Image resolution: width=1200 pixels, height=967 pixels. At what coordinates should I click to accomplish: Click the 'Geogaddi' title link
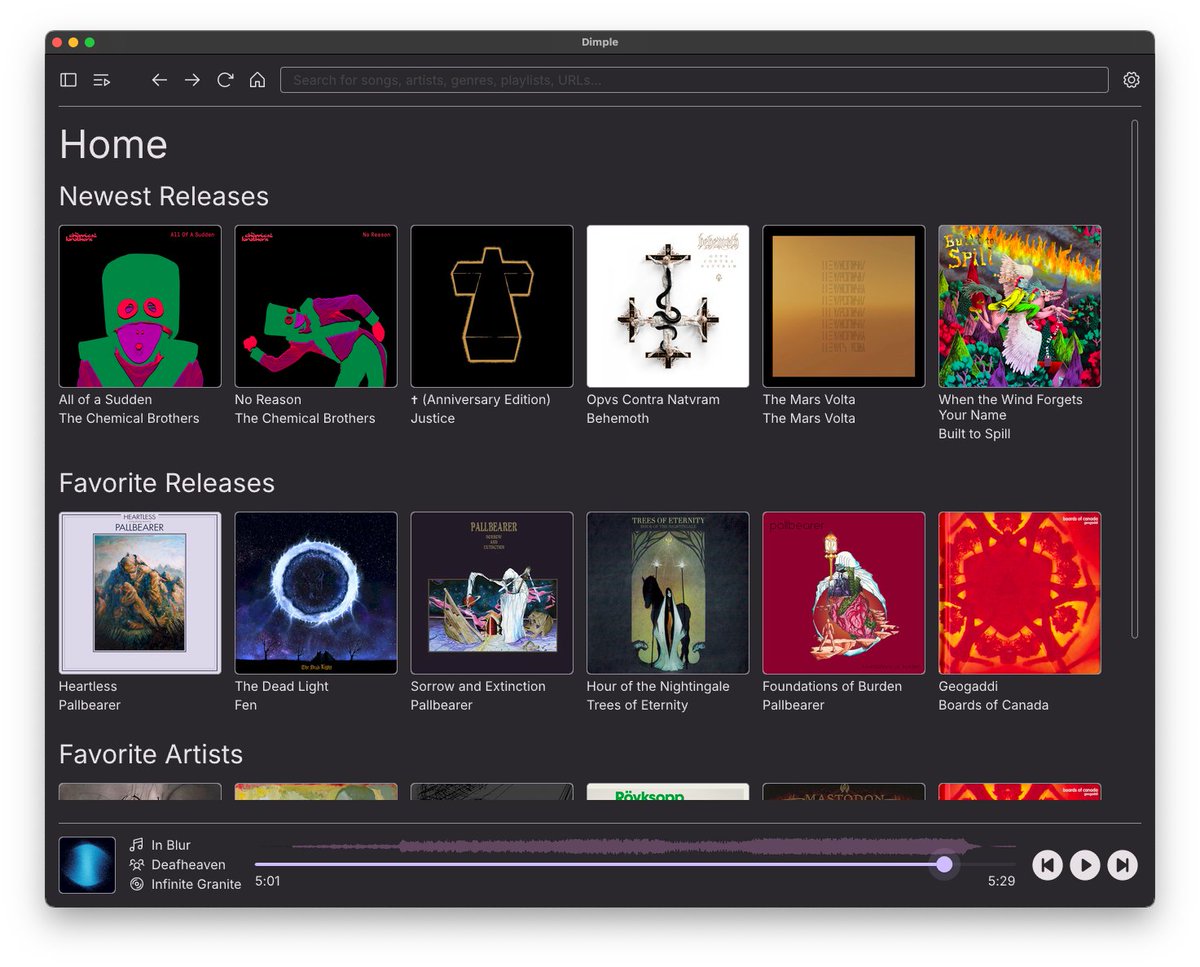[969, 686]
